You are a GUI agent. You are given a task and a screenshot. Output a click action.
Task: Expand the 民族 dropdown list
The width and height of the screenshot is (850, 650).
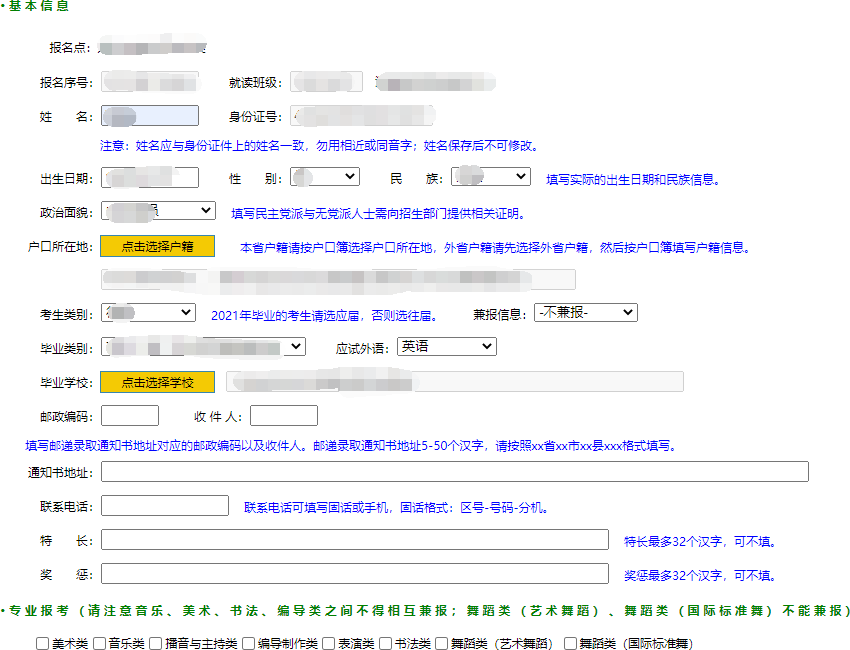tap(490, 177)
